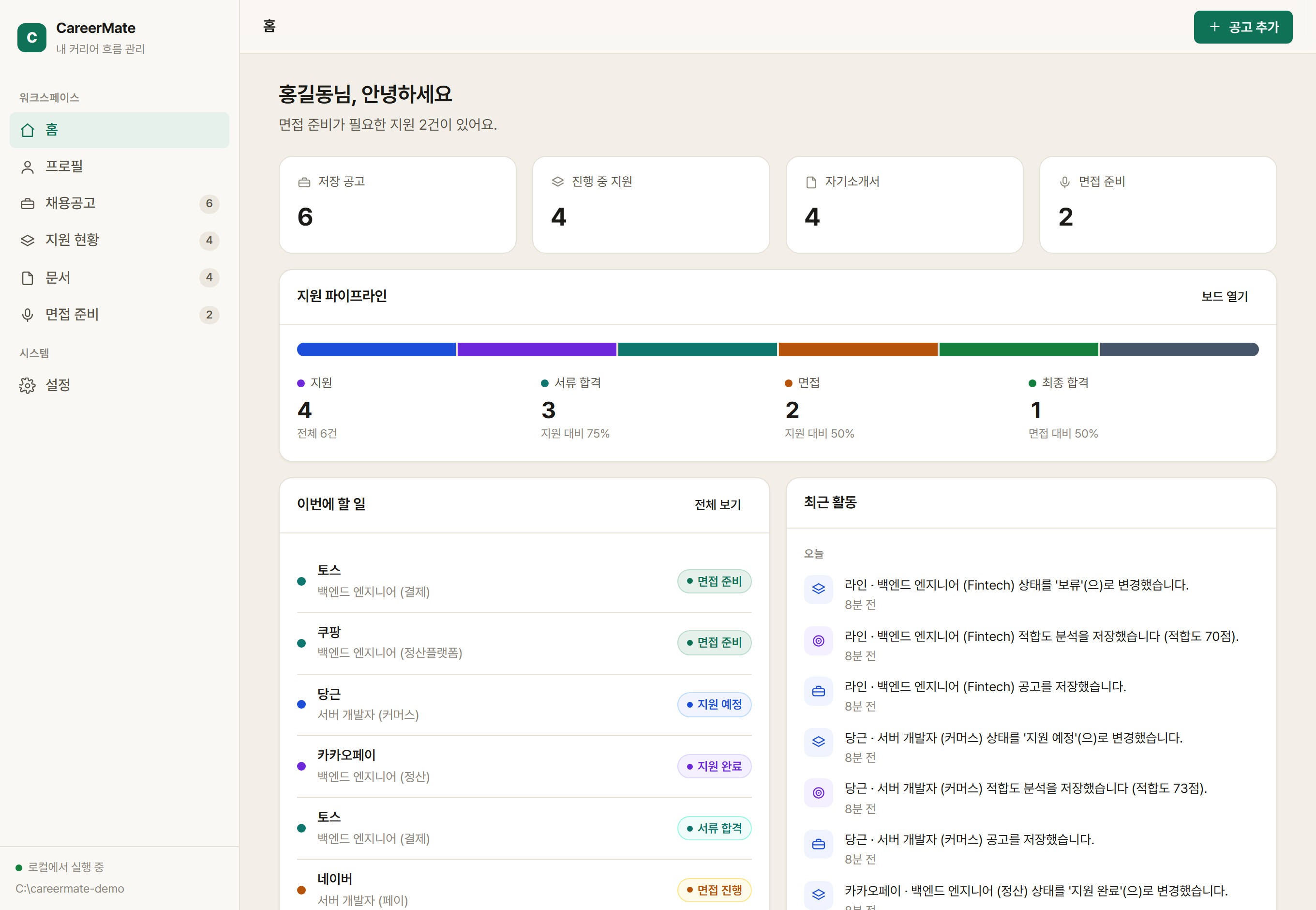This screenshot has height=910, width=1316.
Task: Click the 로컬에서 실행 중 status
Action: point(60,867)
